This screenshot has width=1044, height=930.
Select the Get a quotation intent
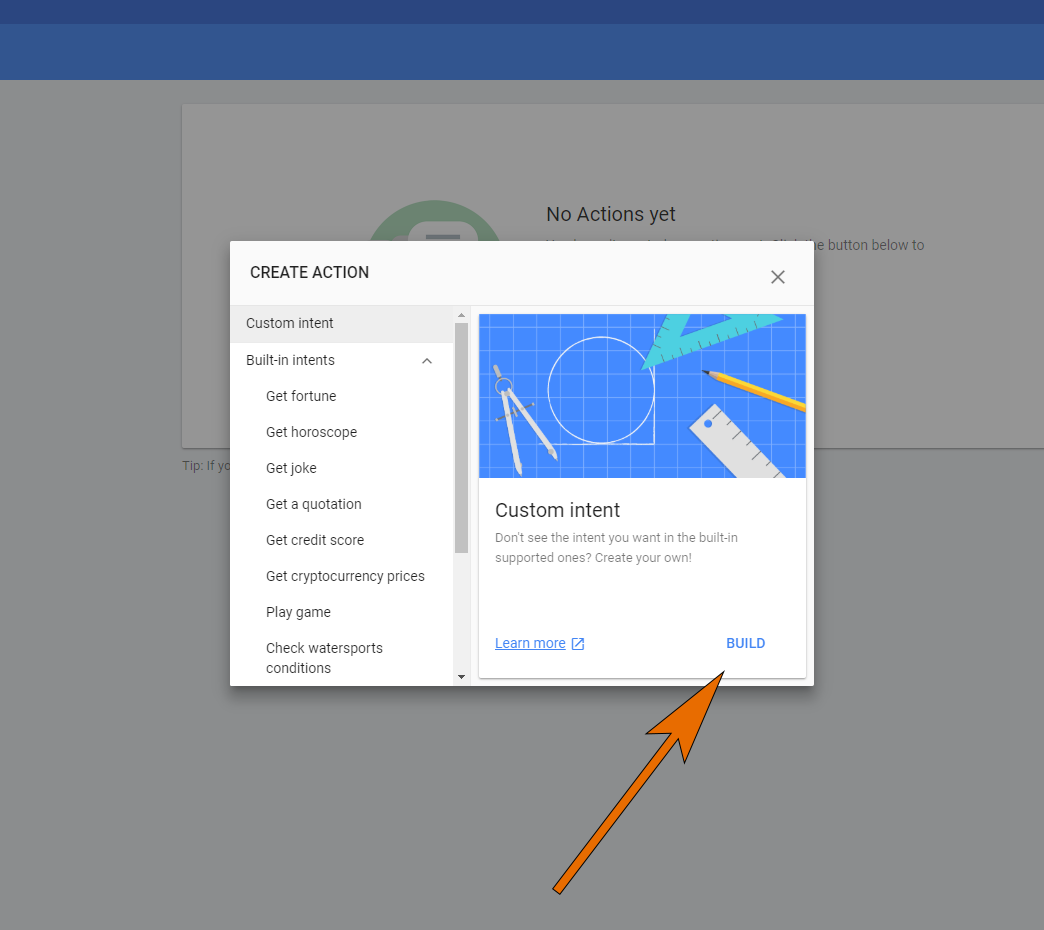click(313, 504)
